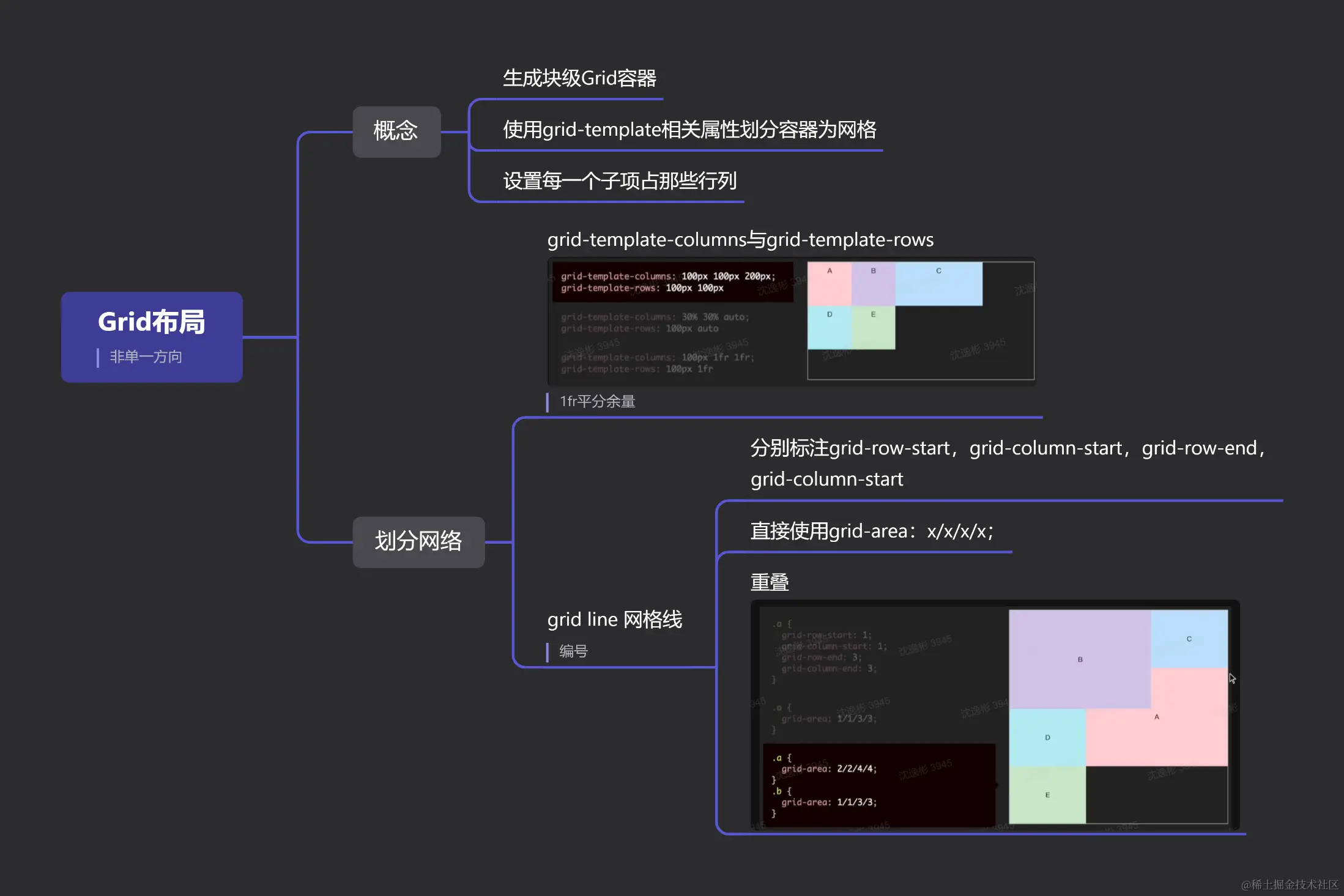
Task: Click the 编号 note label
Action: coord(573,651)
